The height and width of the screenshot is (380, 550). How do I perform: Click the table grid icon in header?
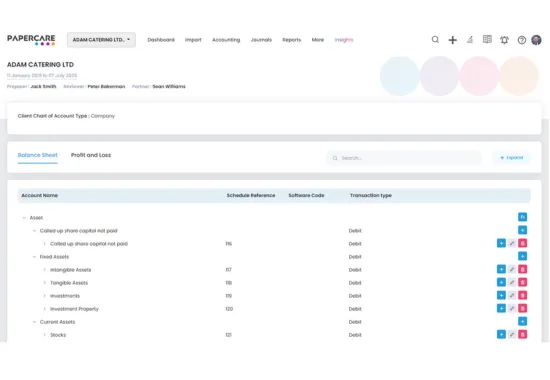(487, 39)
